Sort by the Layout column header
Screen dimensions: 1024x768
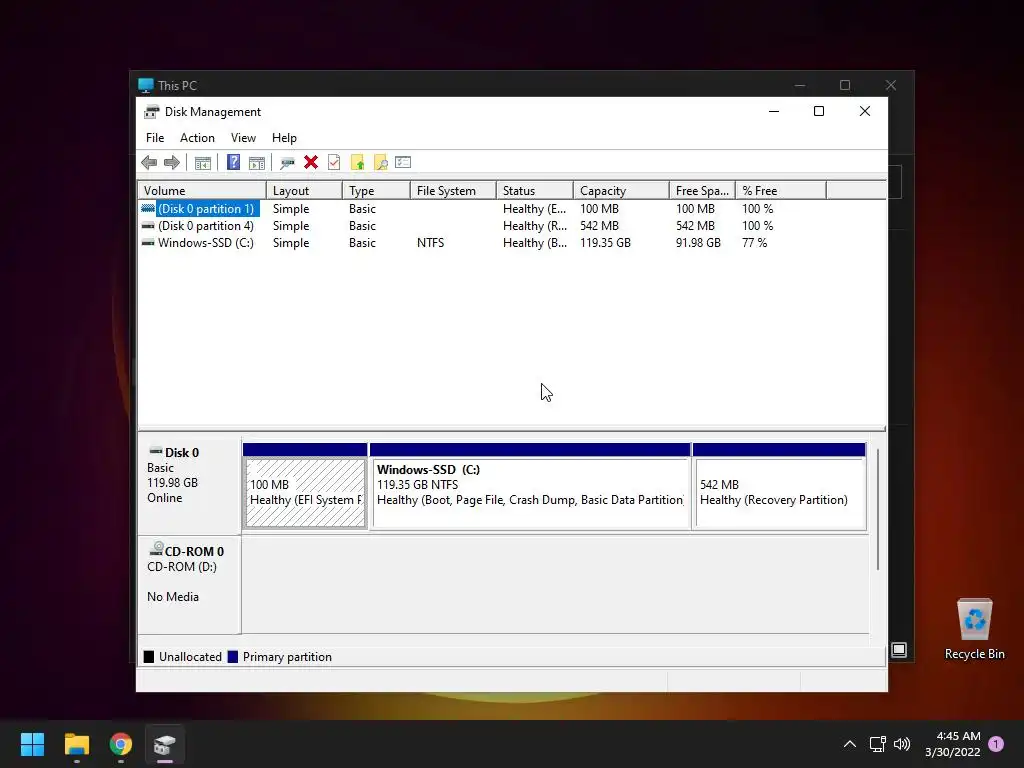pos(304,191)
